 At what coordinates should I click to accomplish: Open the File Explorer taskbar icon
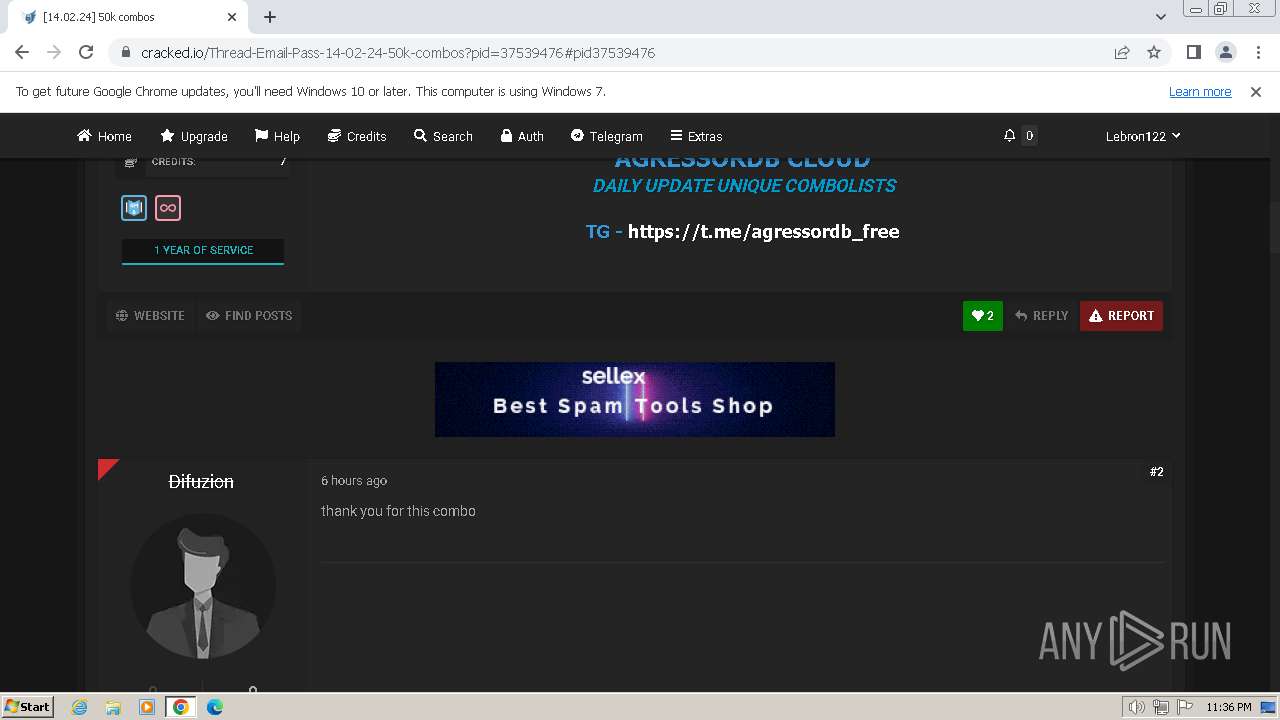click(x=113, y=707)
